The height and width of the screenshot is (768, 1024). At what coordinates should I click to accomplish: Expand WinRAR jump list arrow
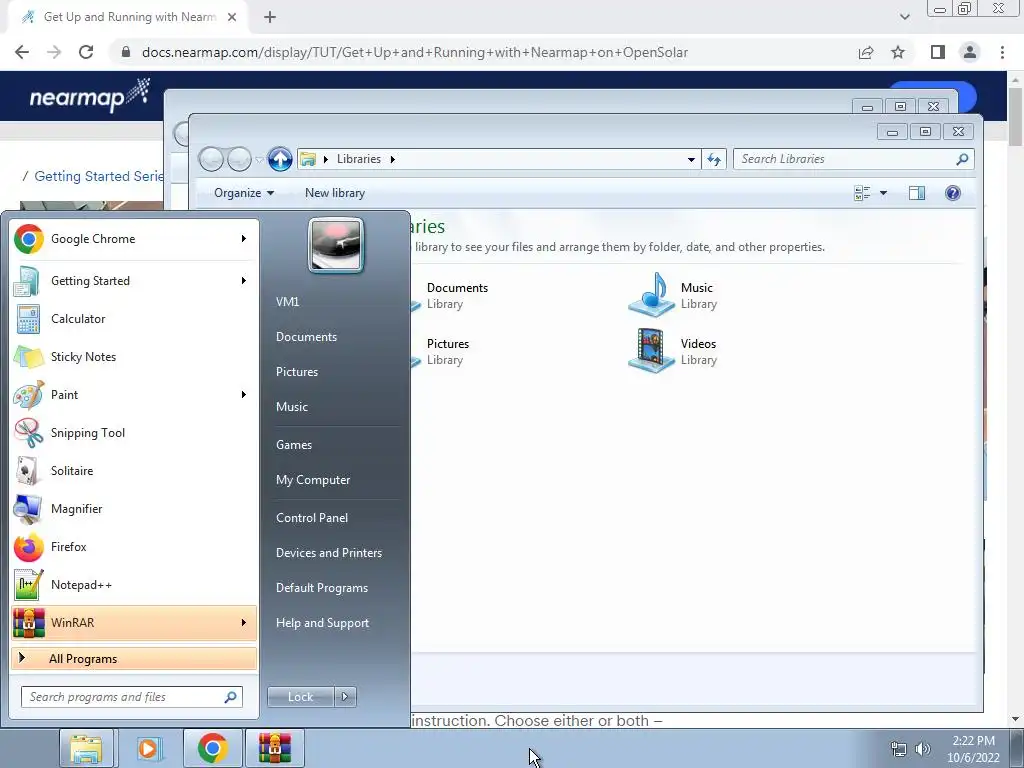(244, 622)
